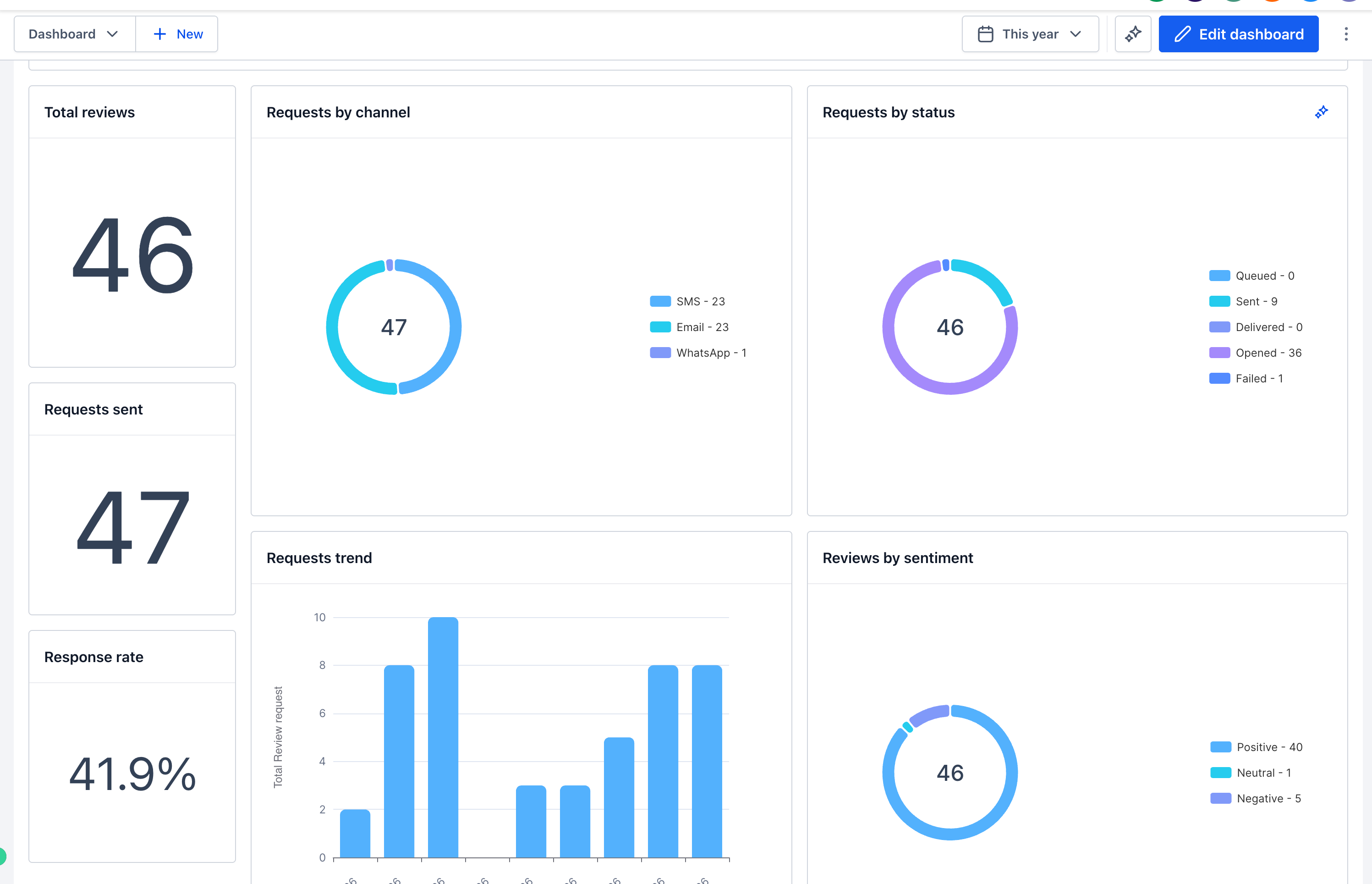
Task: Open the three-dot more options menu
Action: coord(1345,34)
